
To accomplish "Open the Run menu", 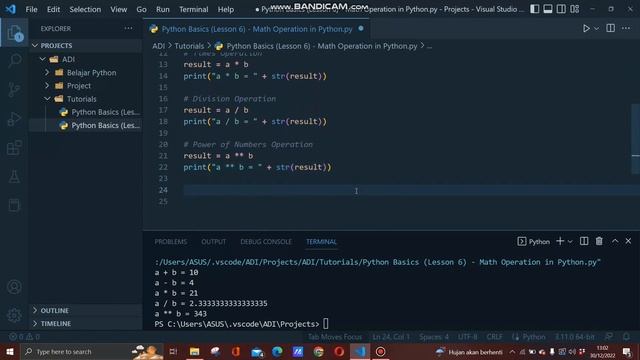I will pyautogui.click(x=162, y=9).
